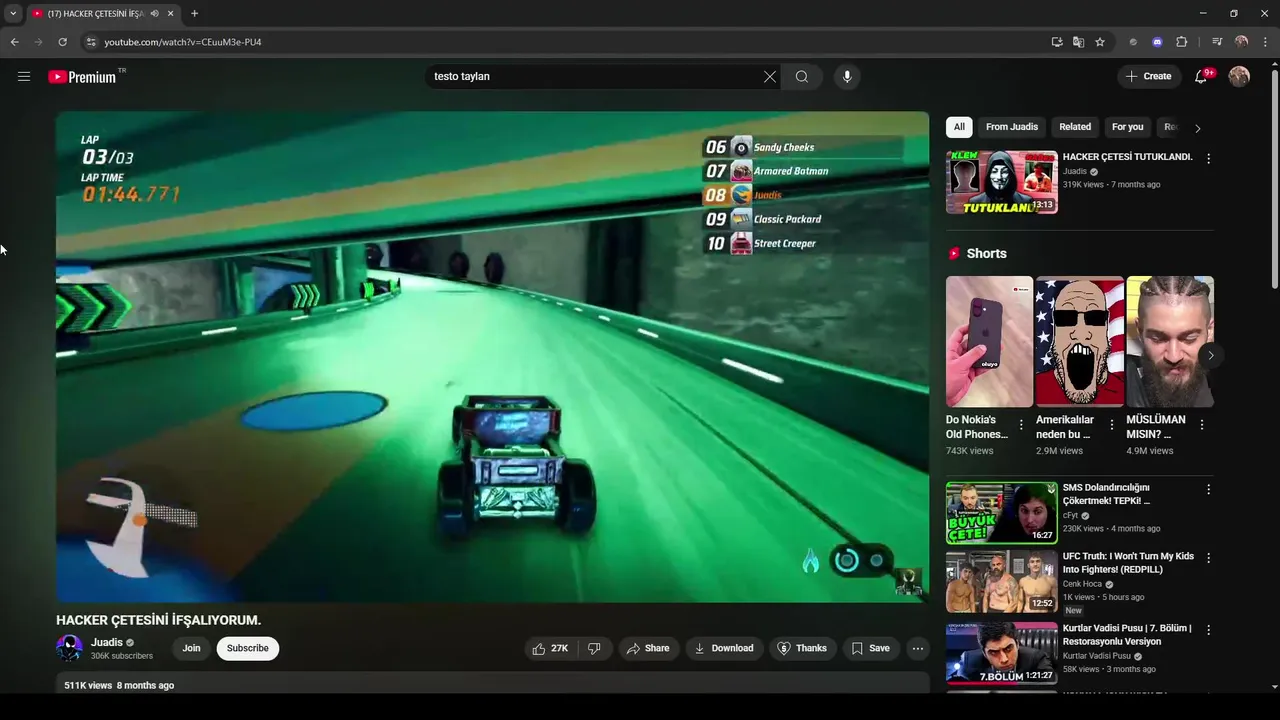The image size is (1280, 720).
Task: Open Cenk Hoca channel link
Action: point(1082,585)
